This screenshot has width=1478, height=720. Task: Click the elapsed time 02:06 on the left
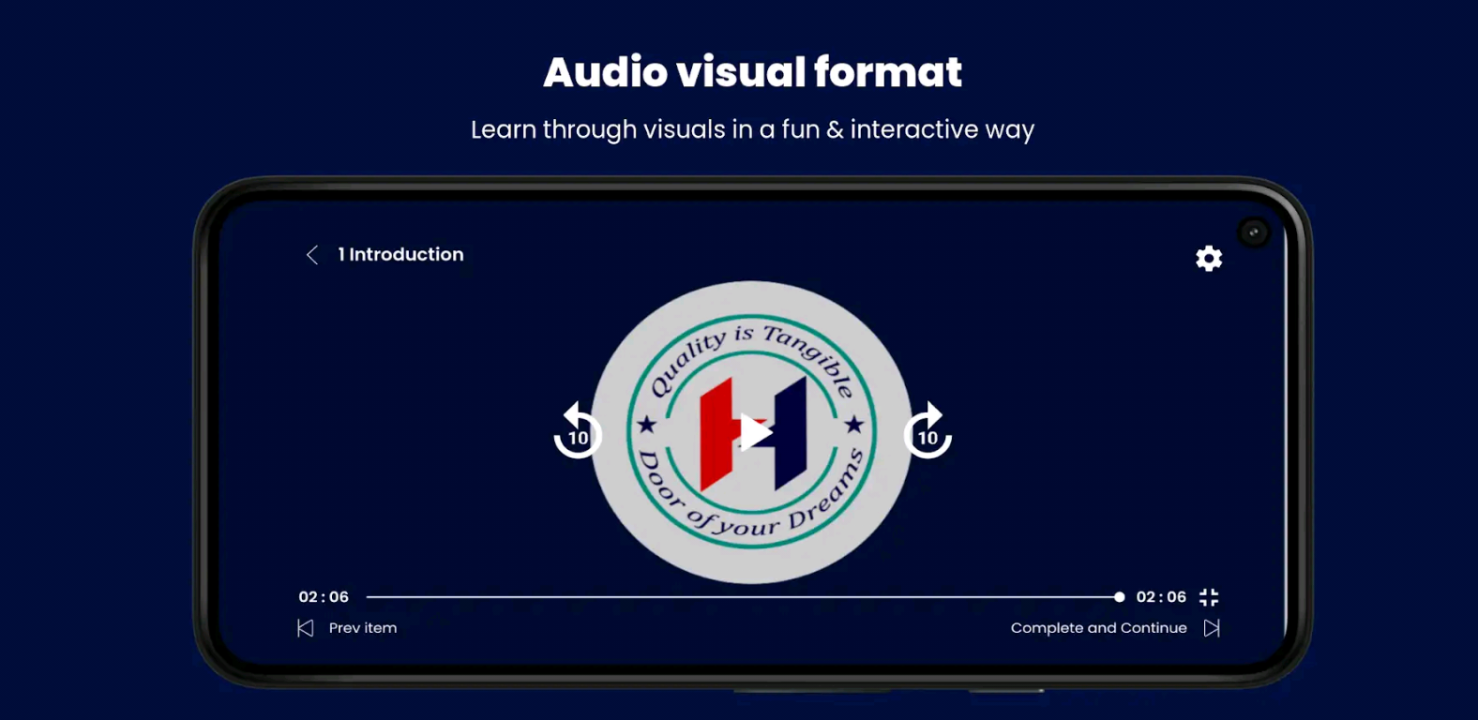click(324, 597)
